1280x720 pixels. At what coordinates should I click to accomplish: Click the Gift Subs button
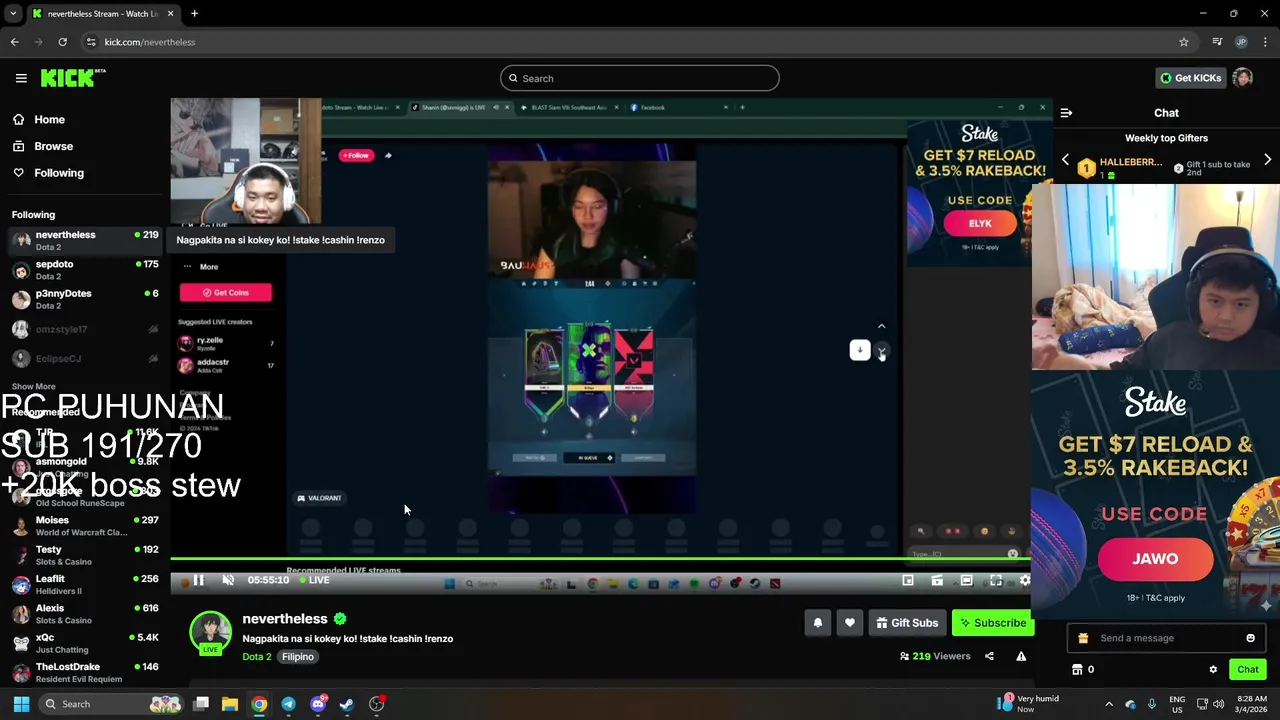coord(907,623)
